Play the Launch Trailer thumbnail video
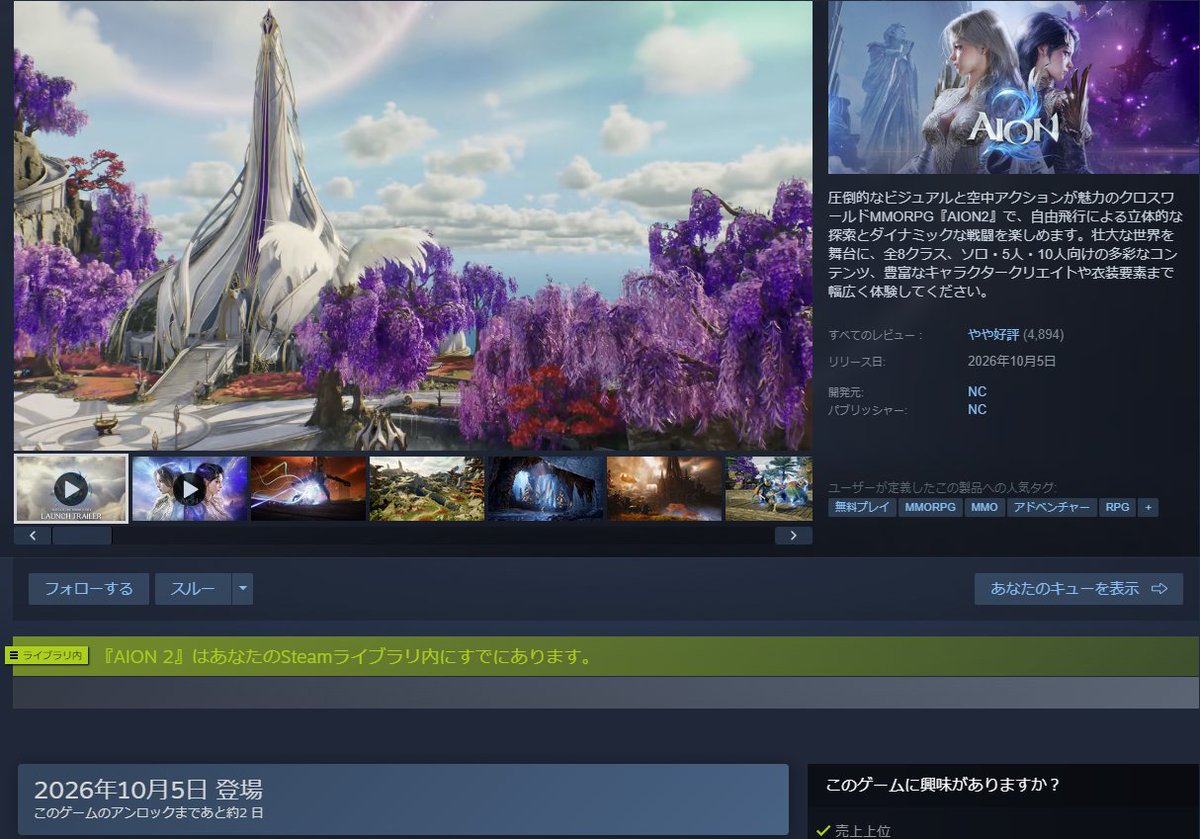The image size is (1200, 839). (71, 489)
